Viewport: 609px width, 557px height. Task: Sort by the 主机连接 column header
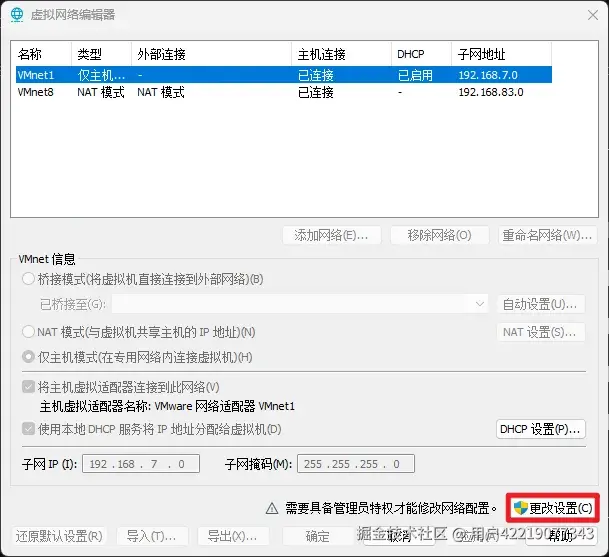pyautogui.click(x=341, y=54)
